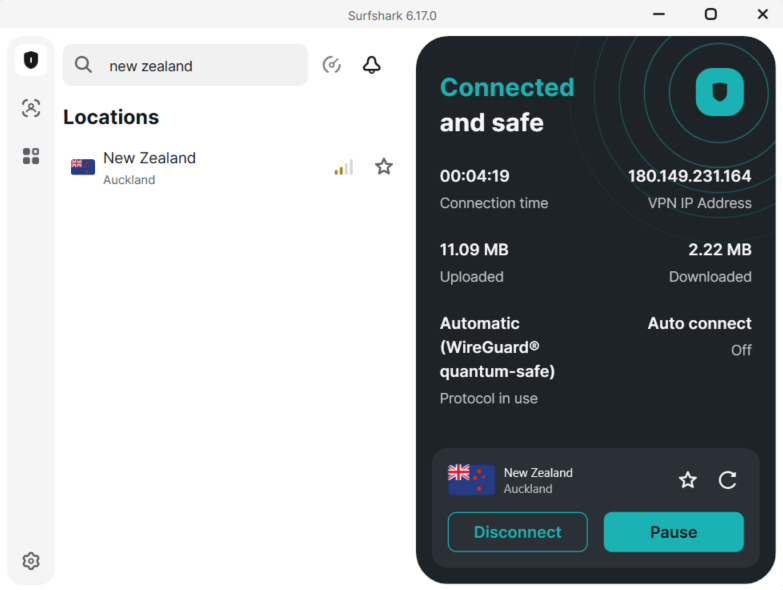
Task: Open the VPN shield tab in sidebar
Action: coord(31,60)
